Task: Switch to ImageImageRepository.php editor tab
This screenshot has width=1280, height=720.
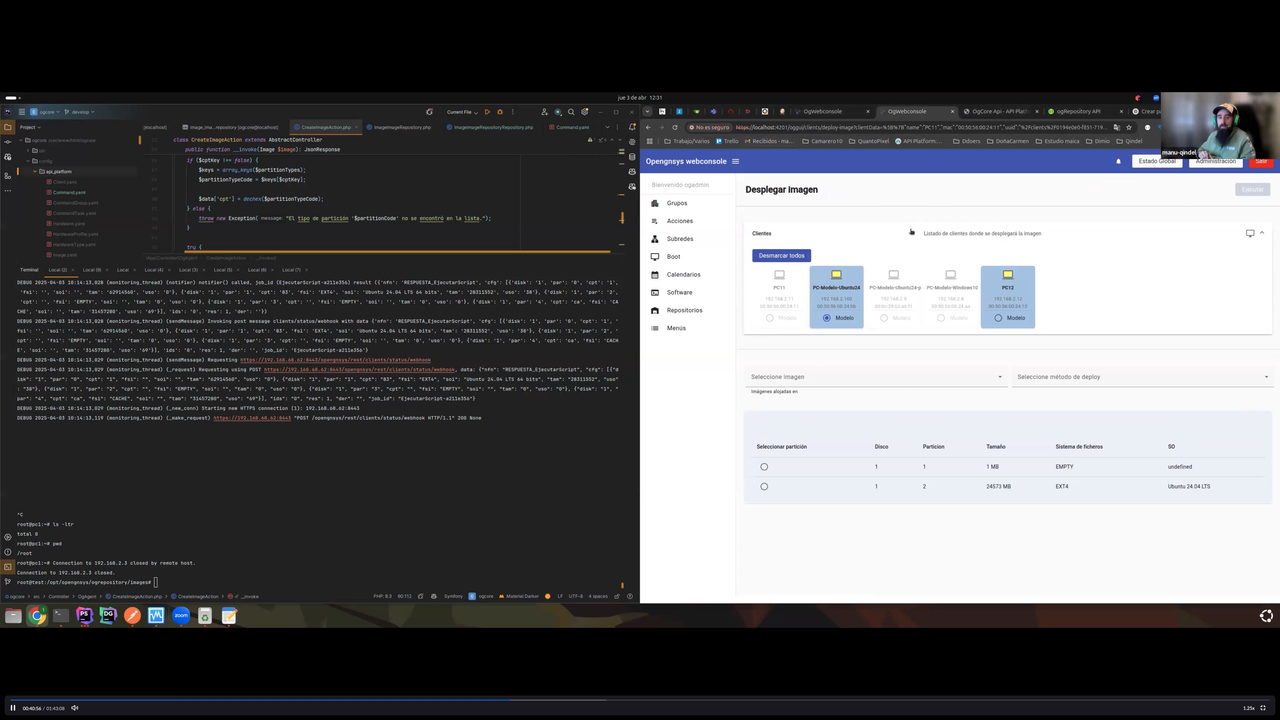Action: pyautogui.click(x=401, y=127)
